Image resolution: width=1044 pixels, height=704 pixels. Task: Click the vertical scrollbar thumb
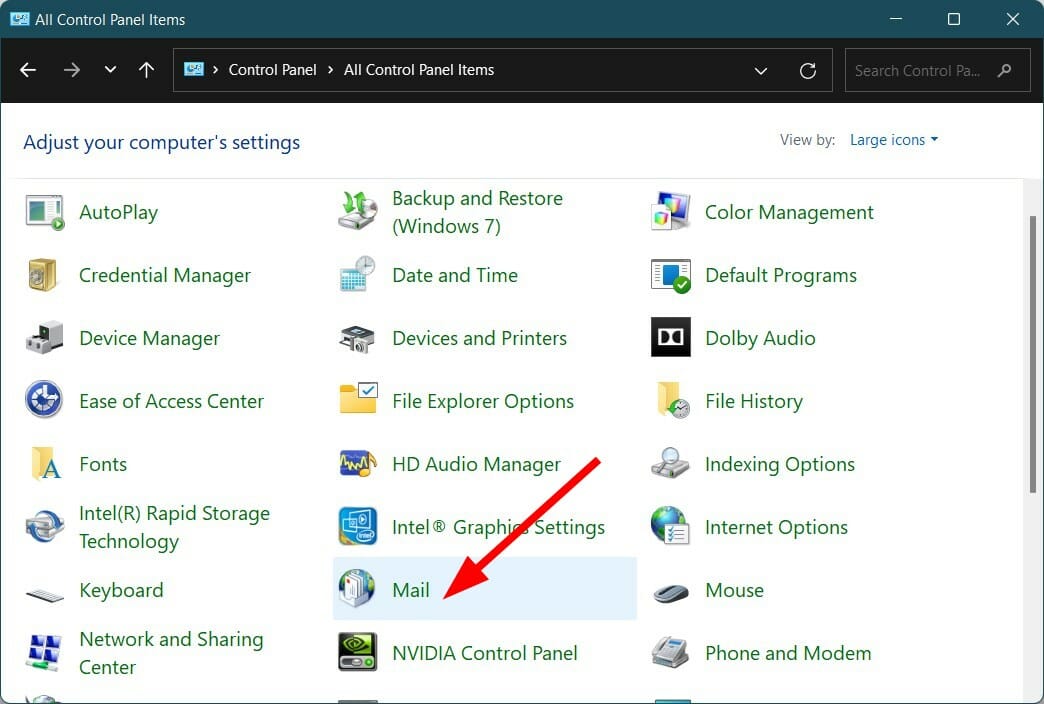1033,354
